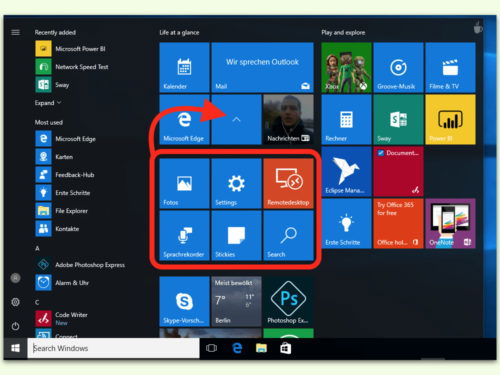Open the Stickies tile

click(x=236, y=235)
